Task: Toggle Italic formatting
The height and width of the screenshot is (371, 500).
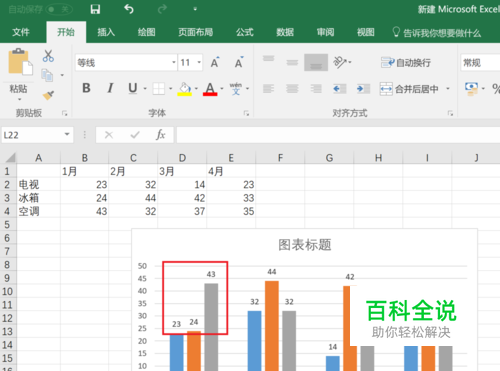Action: (x=110, y=88)
